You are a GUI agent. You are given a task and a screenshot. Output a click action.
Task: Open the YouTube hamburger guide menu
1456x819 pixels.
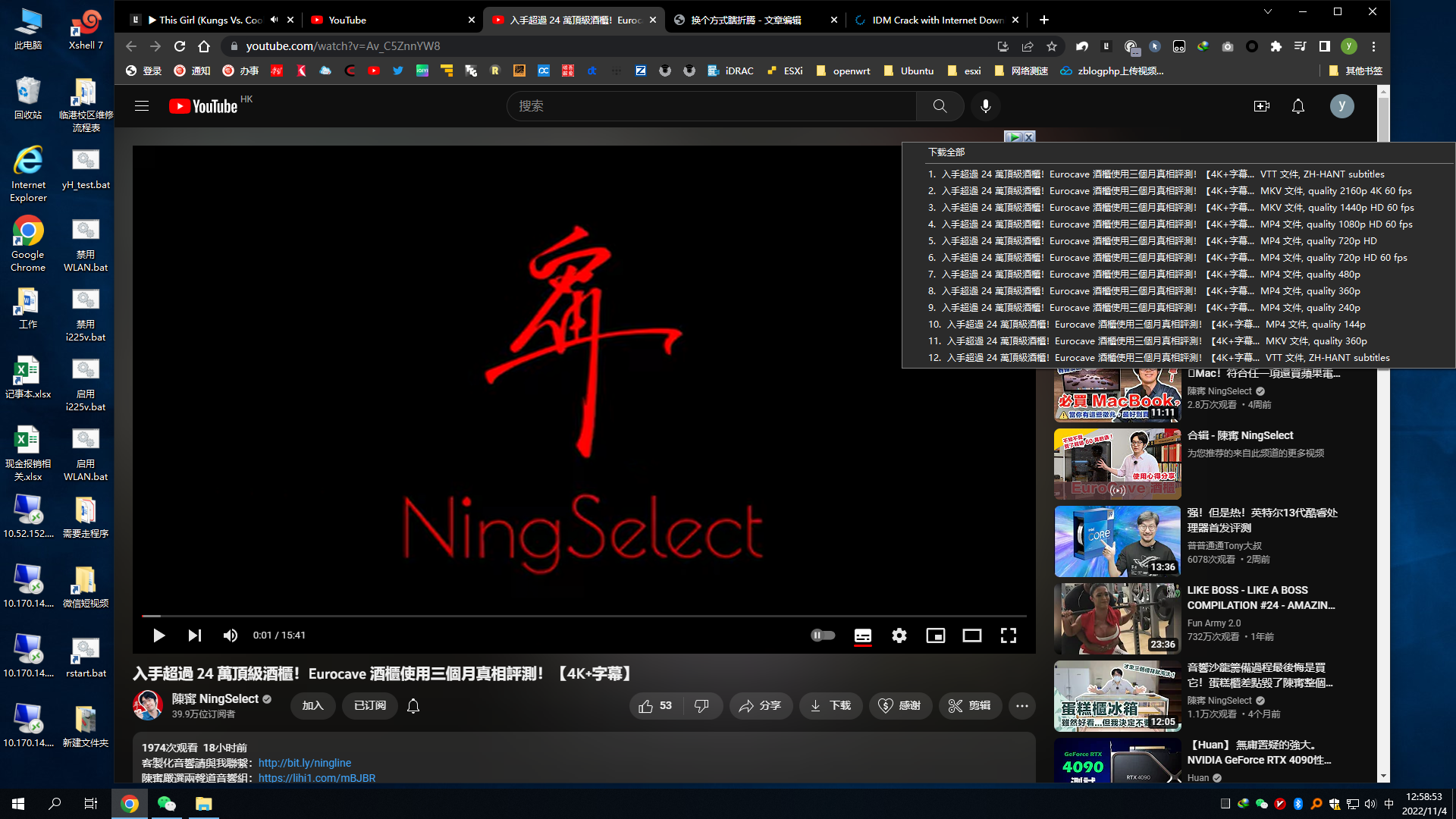point(142,106)
